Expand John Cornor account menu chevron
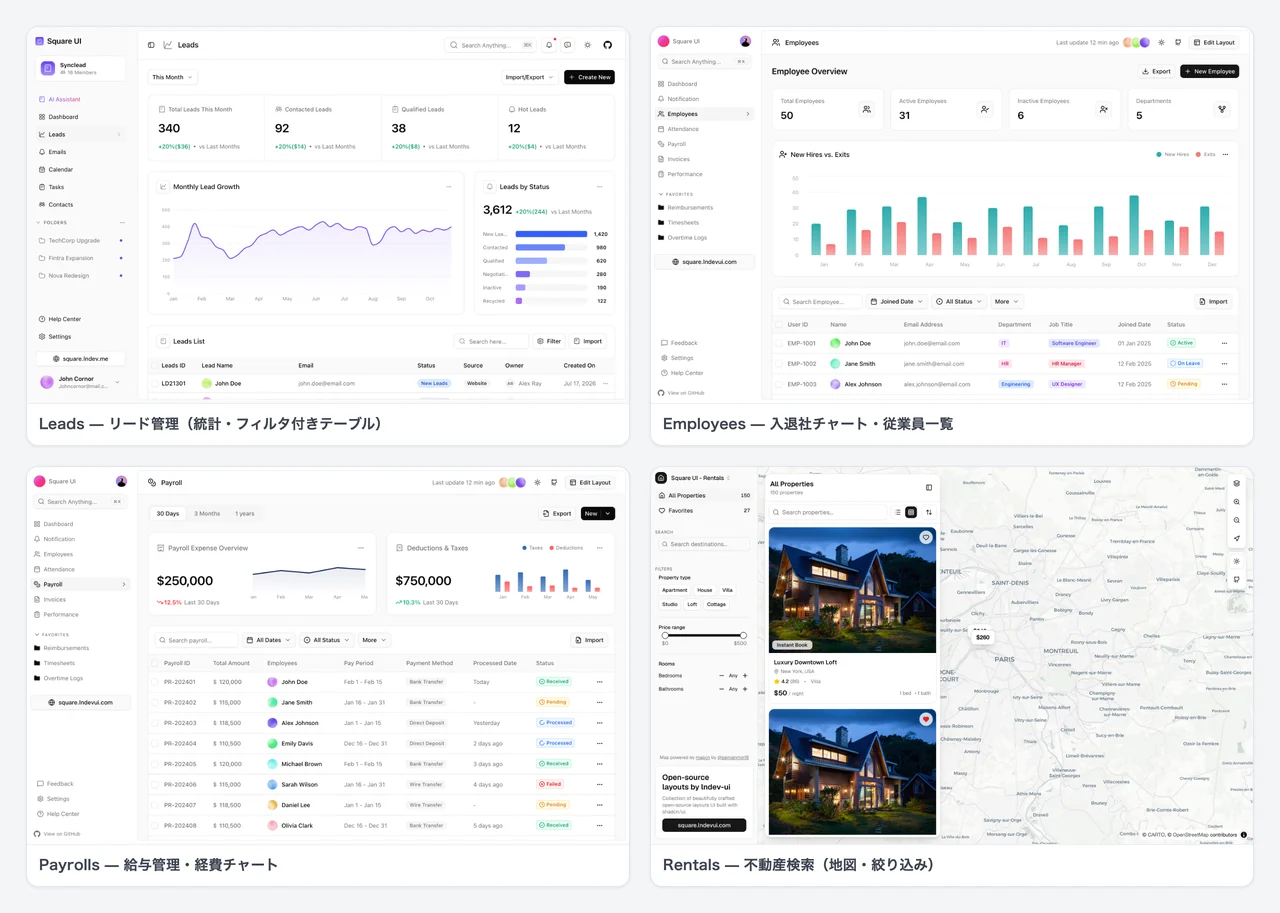The width and height of the screenshot is (1280, 913). pyautogui.click(x=118, y=382)
